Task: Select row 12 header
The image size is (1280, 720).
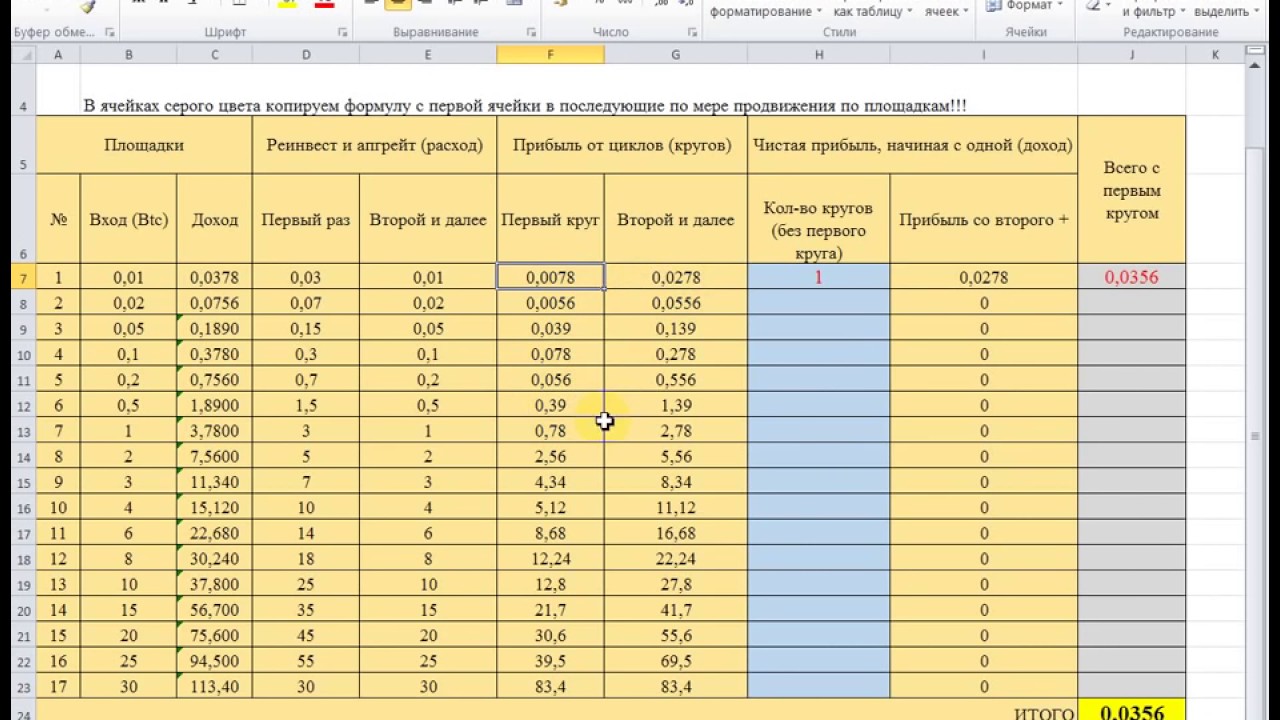Action: coord(23,406)
